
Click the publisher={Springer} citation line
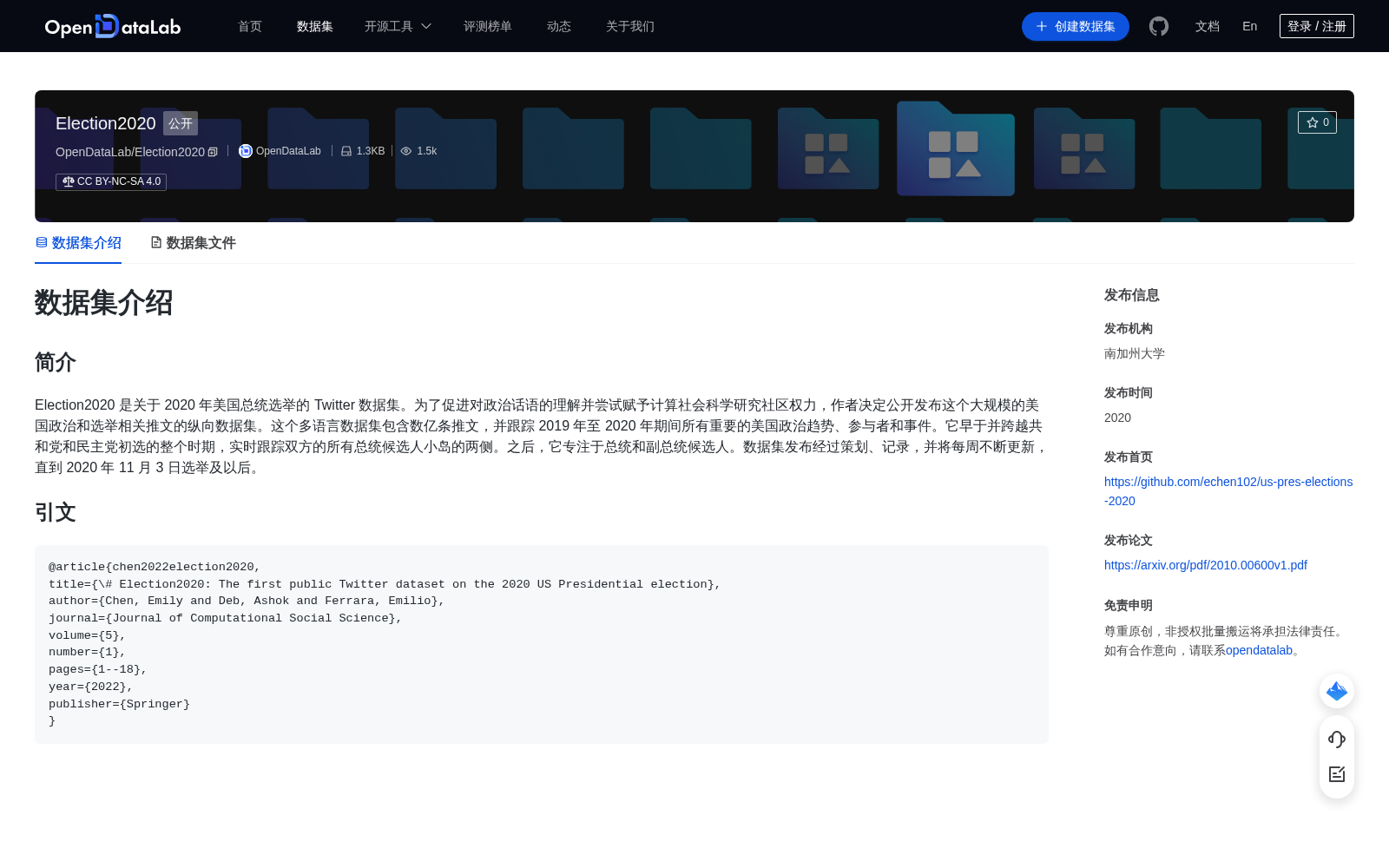pyautogui.click(x=119, y=704)
